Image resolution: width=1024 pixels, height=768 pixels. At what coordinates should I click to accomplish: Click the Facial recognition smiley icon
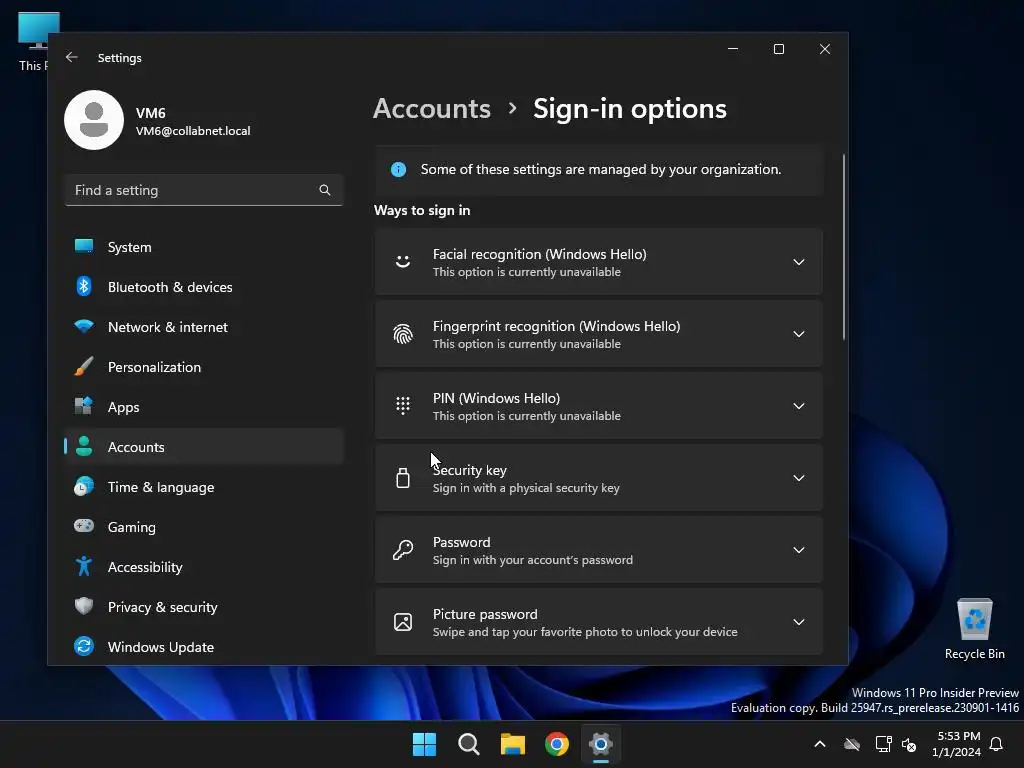pos(403,262)
